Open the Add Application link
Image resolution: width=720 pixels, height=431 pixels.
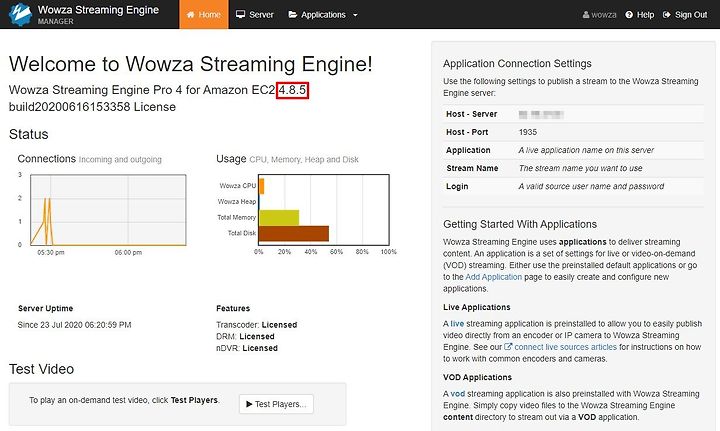494,277
